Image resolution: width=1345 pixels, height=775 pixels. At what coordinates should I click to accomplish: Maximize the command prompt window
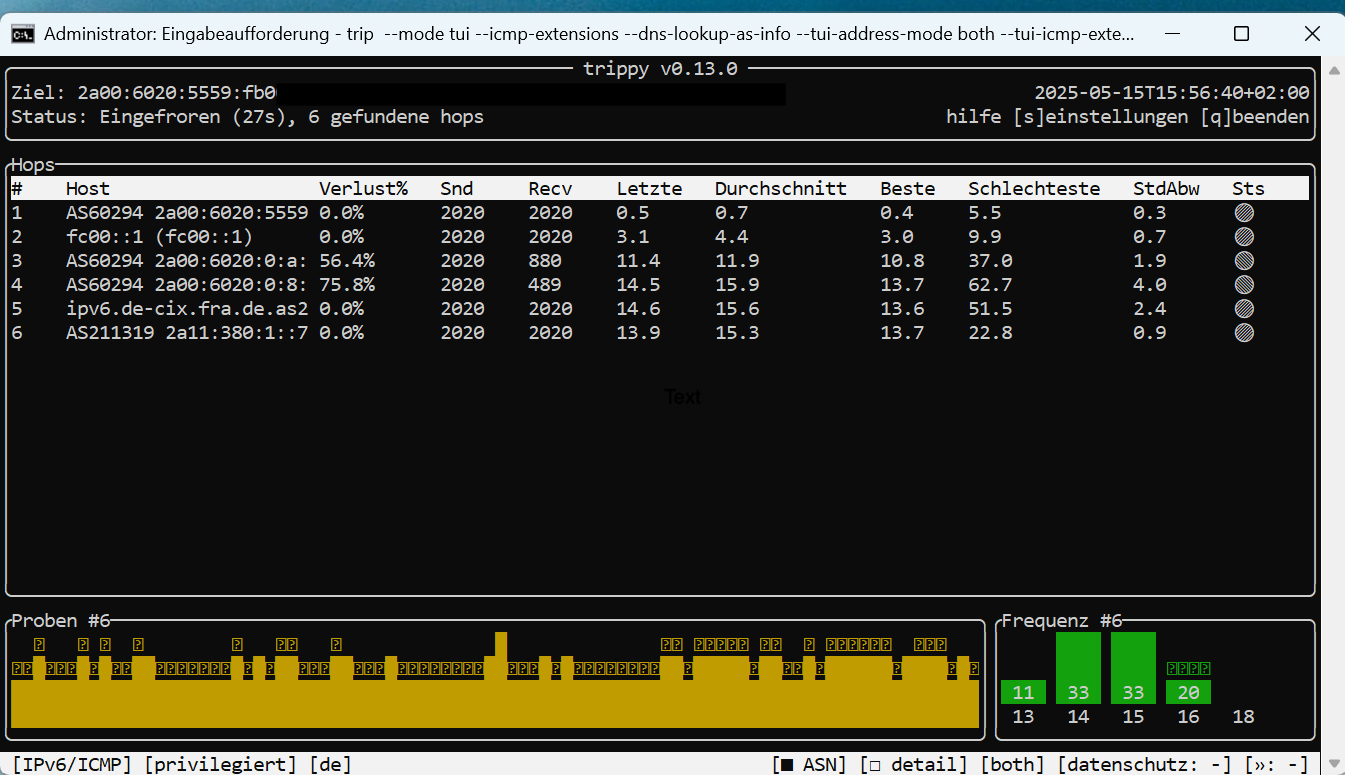click(x=1241, y=34)
